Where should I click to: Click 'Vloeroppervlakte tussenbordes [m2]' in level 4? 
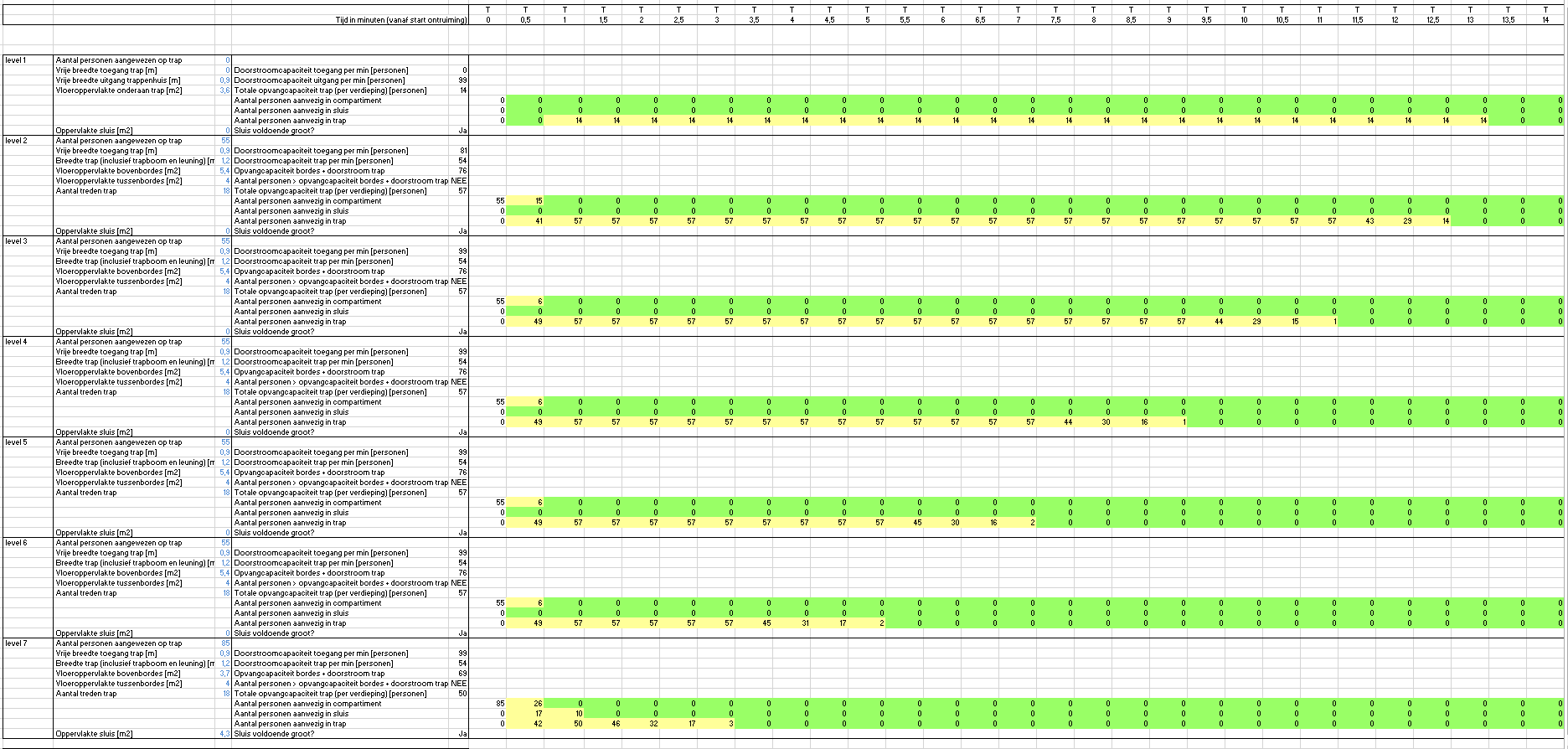119,382
